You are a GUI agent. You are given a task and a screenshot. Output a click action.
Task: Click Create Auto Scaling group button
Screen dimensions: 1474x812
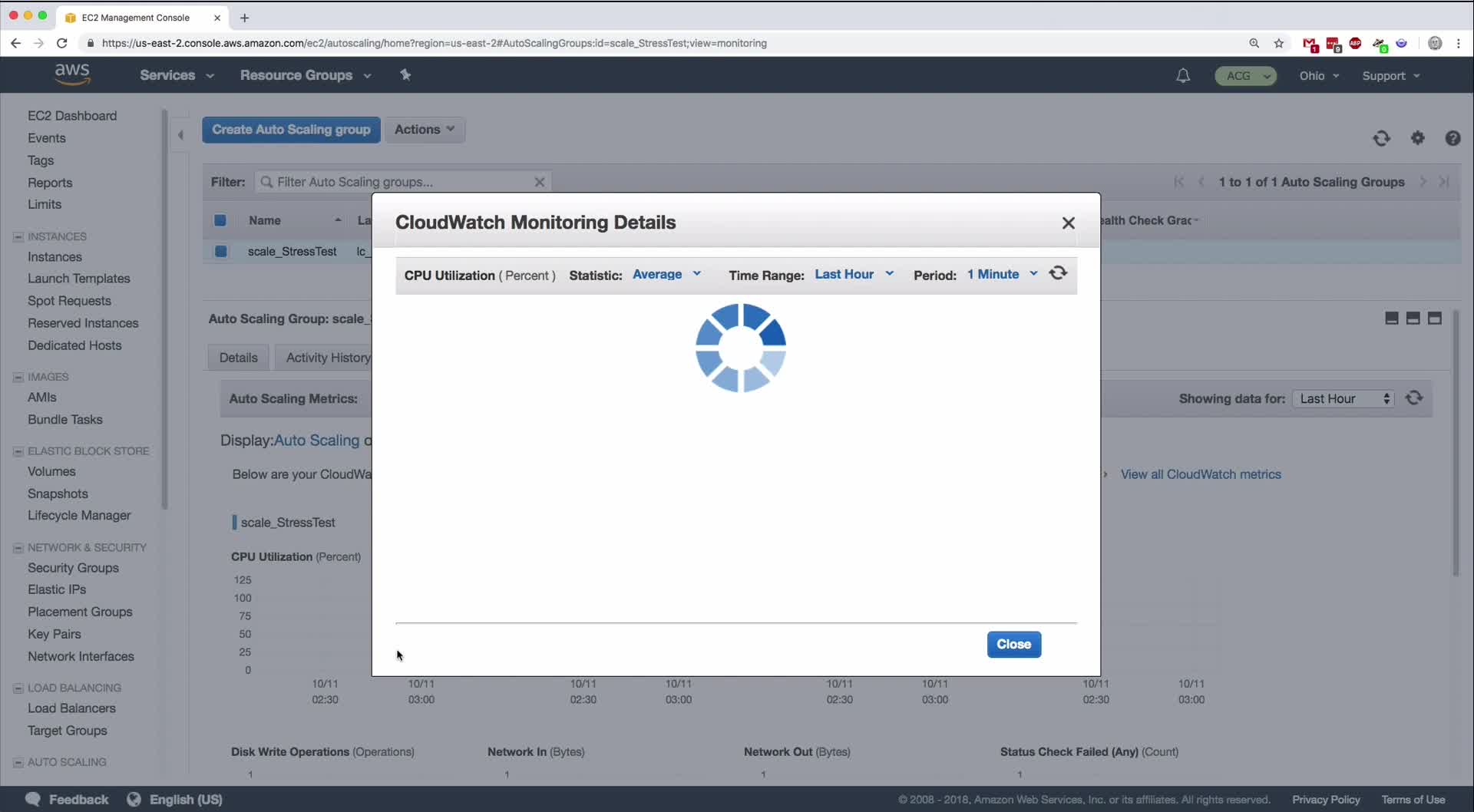[291, 130]
